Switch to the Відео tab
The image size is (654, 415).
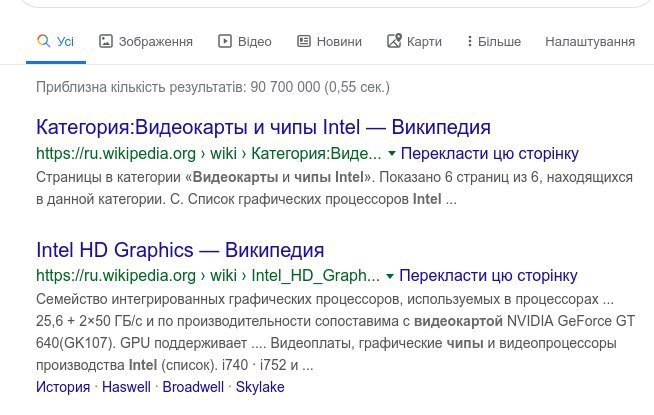[245, 41]
